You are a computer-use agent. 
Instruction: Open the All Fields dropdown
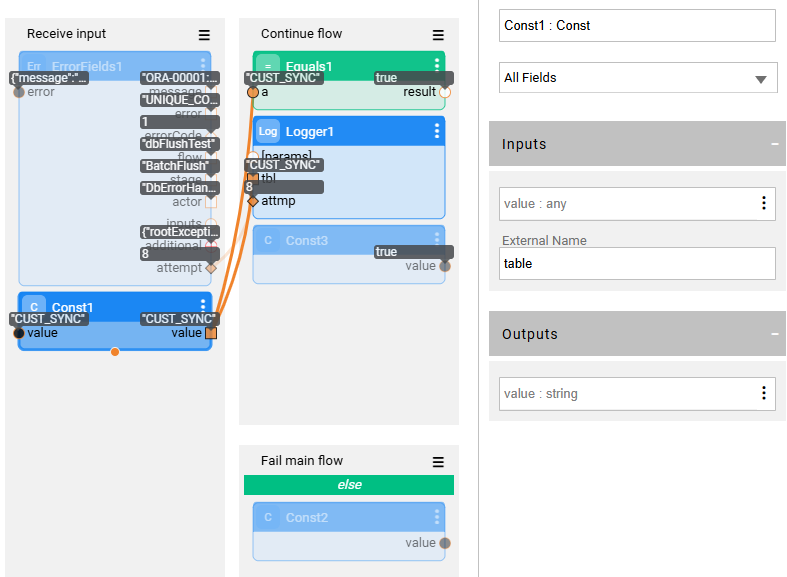click(x=638, y=78)
